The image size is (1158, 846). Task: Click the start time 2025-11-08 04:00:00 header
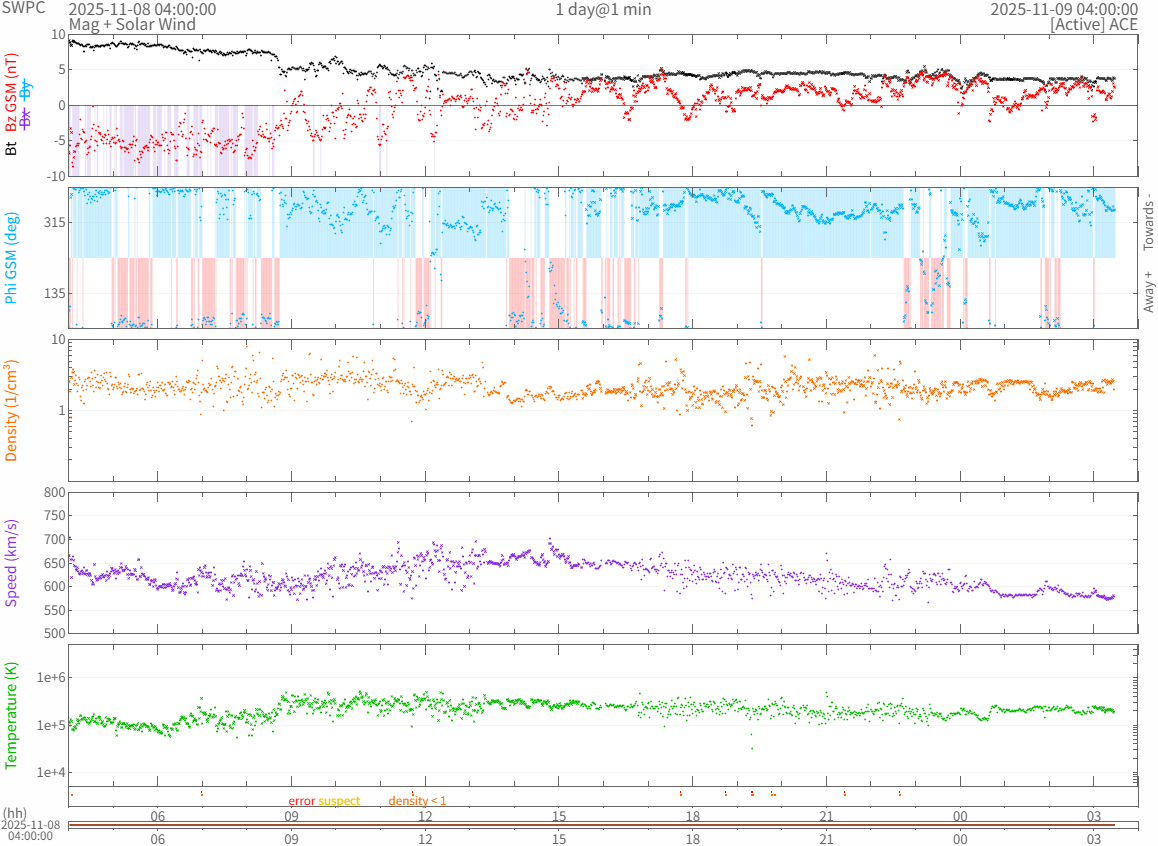tap(142, 9)
